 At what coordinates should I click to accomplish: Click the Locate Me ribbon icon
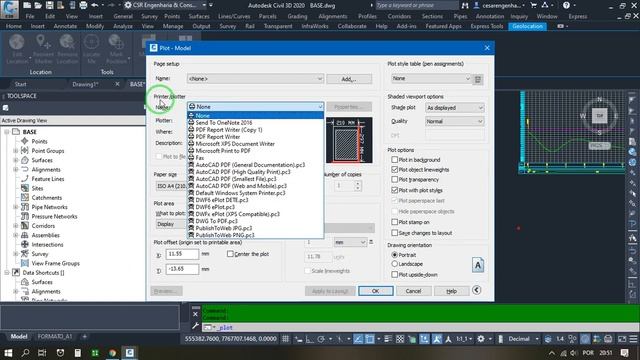pyautogui.click(x=91, y=49)
